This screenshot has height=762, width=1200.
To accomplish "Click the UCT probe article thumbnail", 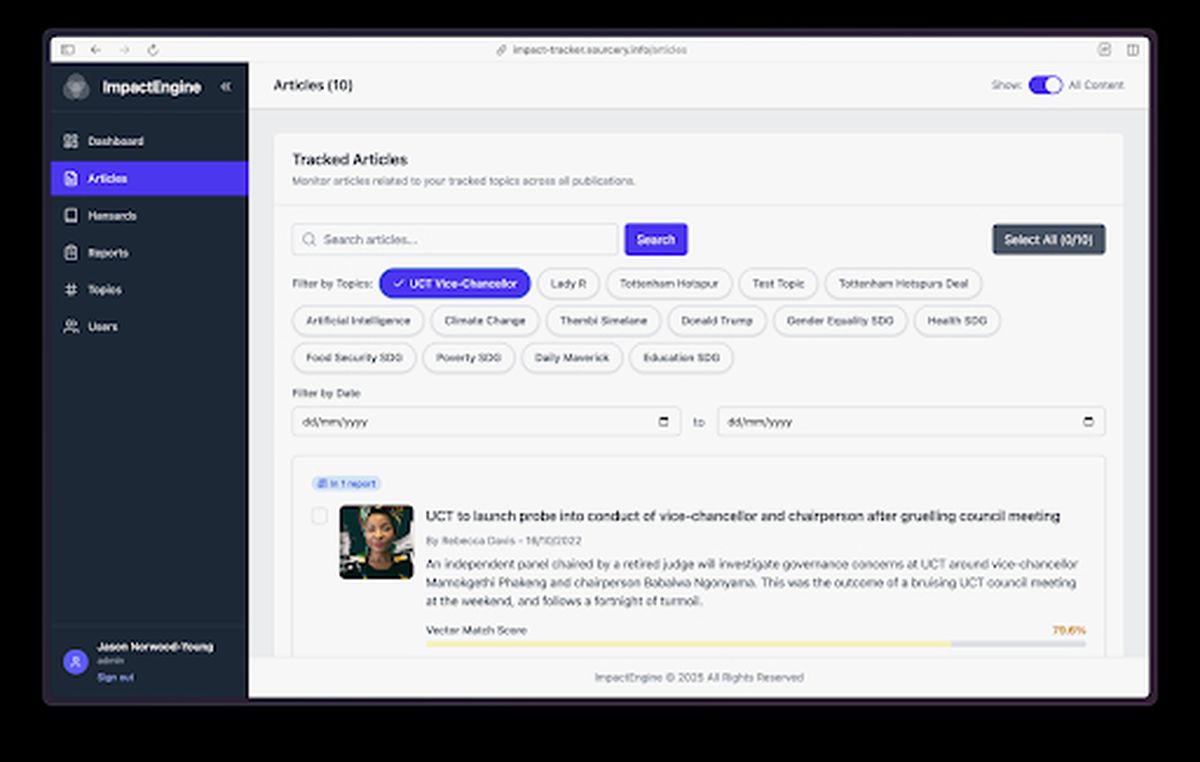I will click(x=376, y=542).
